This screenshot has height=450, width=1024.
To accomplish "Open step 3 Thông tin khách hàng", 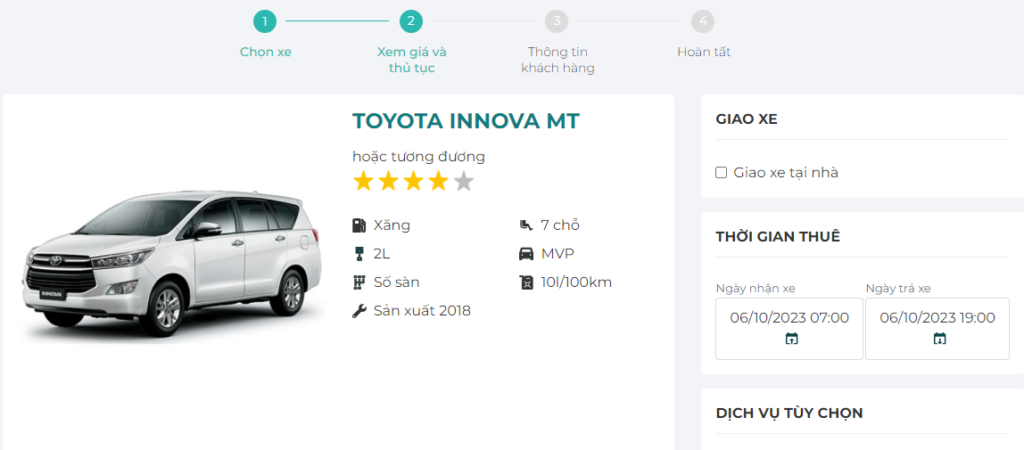I will [x=557, y=21].
